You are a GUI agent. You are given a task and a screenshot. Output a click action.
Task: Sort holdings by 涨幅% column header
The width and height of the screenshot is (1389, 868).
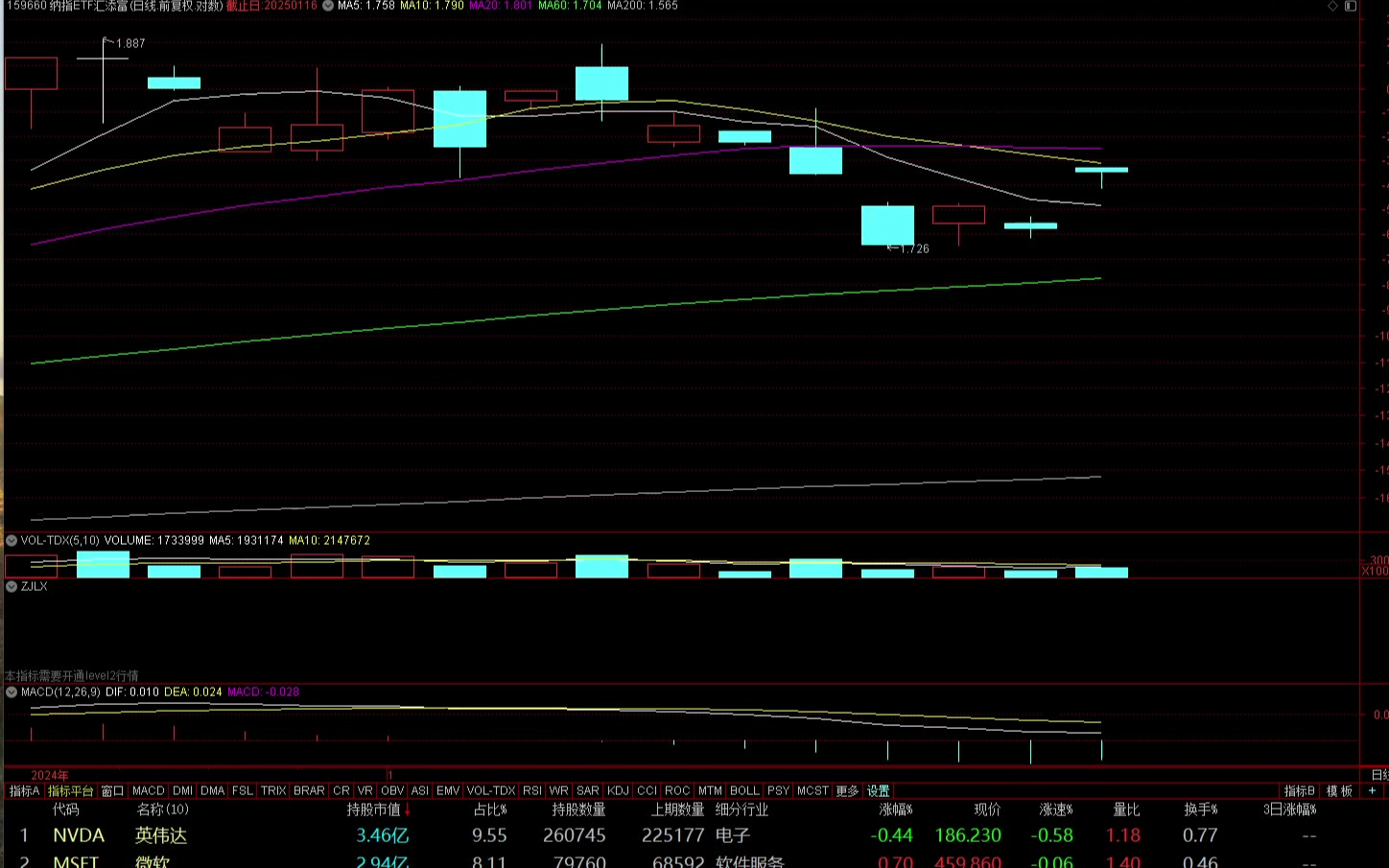click(x=896, y=810)
